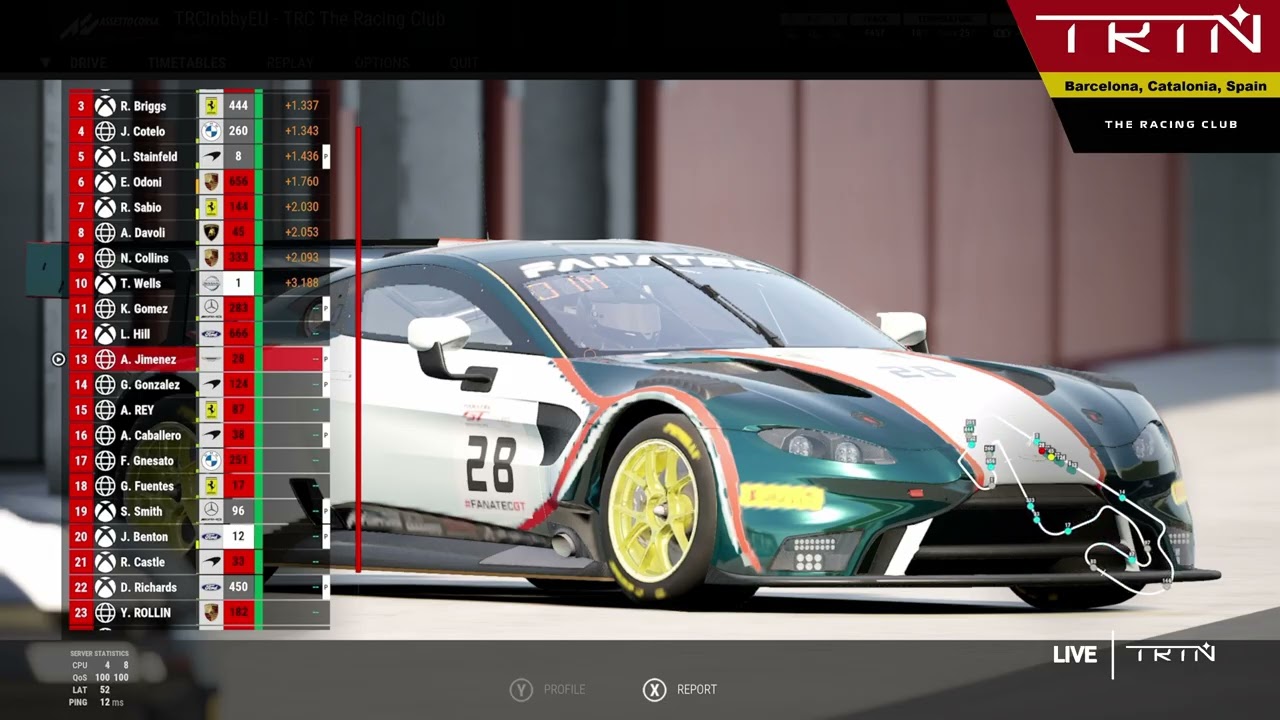
Task: Click the Xbox icon next to E. Odoni
Action: point(105,182)
